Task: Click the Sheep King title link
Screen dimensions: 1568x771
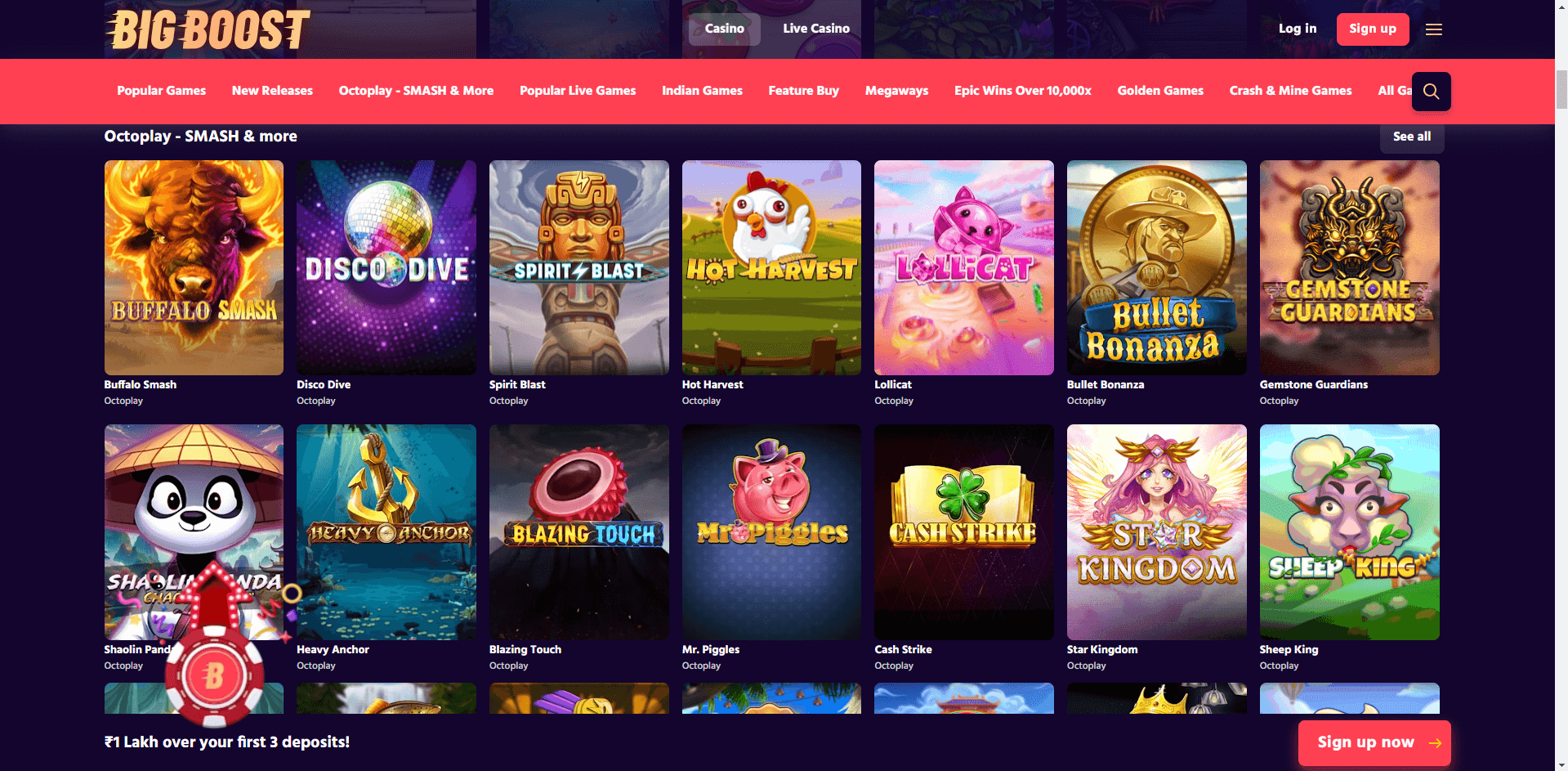Action: click(x=1289, y=649)
